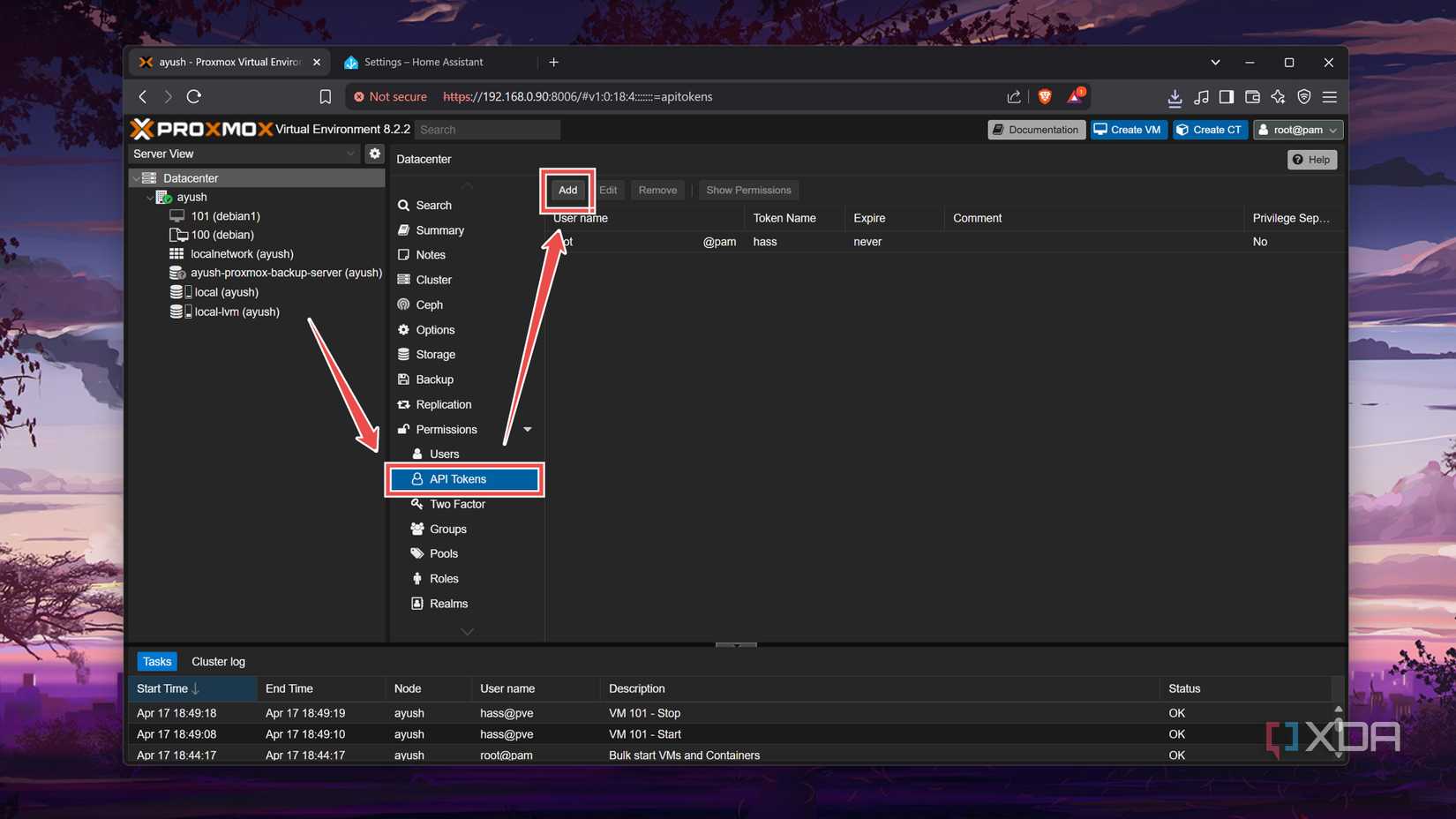
Task: Open the Replication panel
Action: point(442,404)
